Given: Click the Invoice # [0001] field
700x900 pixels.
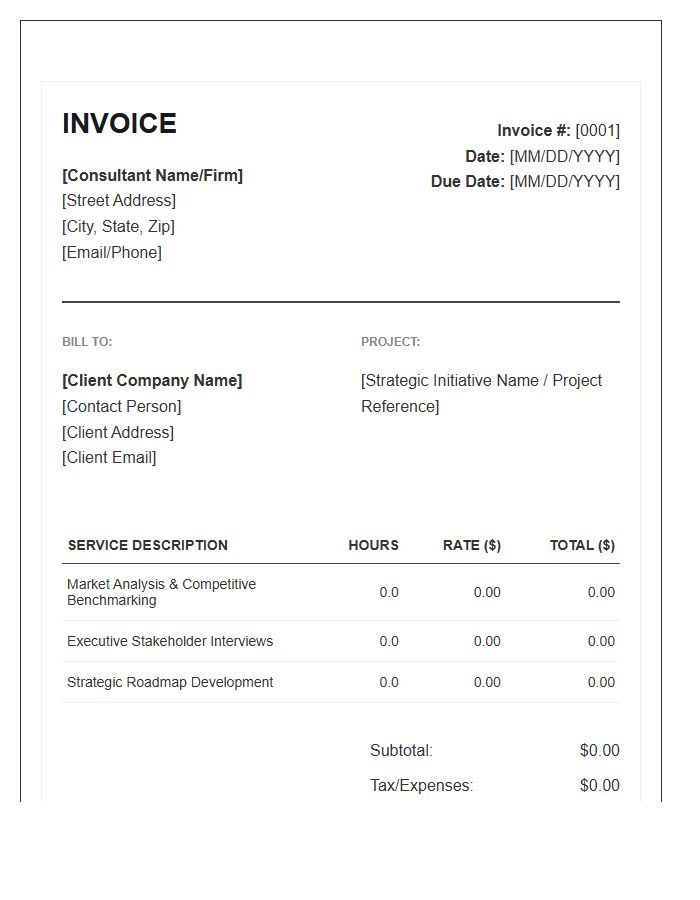Looking at the screenshot, I should pos(558,130).
